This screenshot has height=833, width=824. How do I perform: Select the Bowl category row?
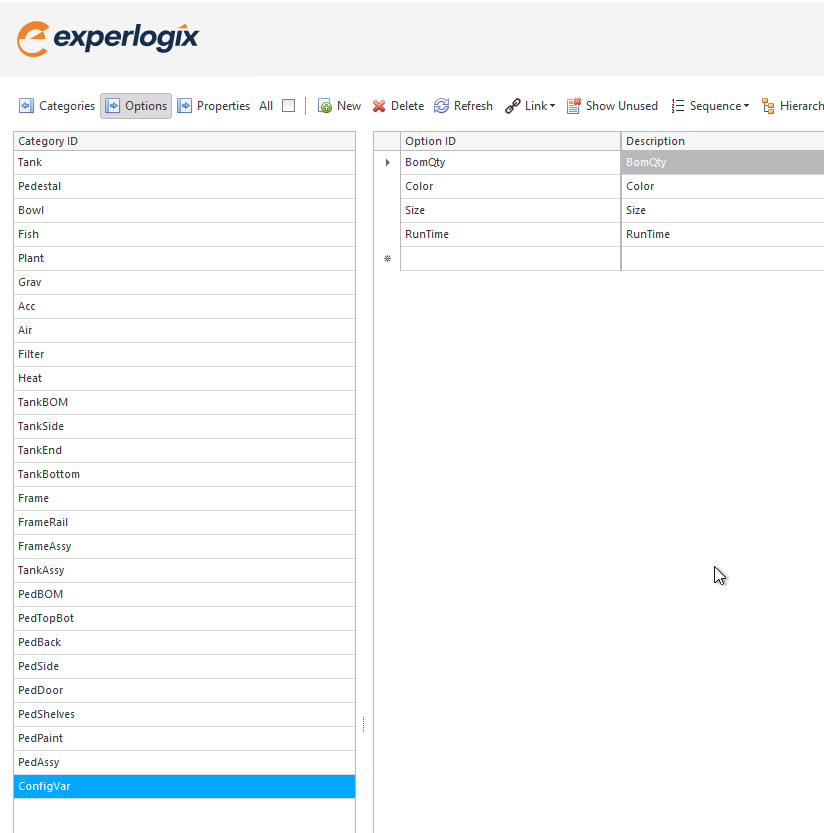click(184, 210)
